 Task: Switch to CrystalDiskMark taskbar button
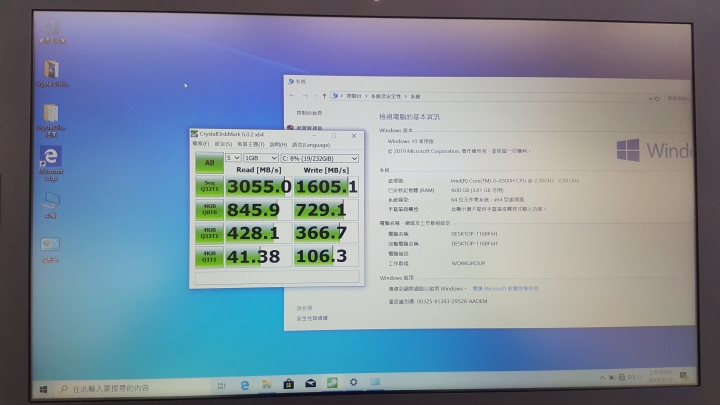click(332, 382)
